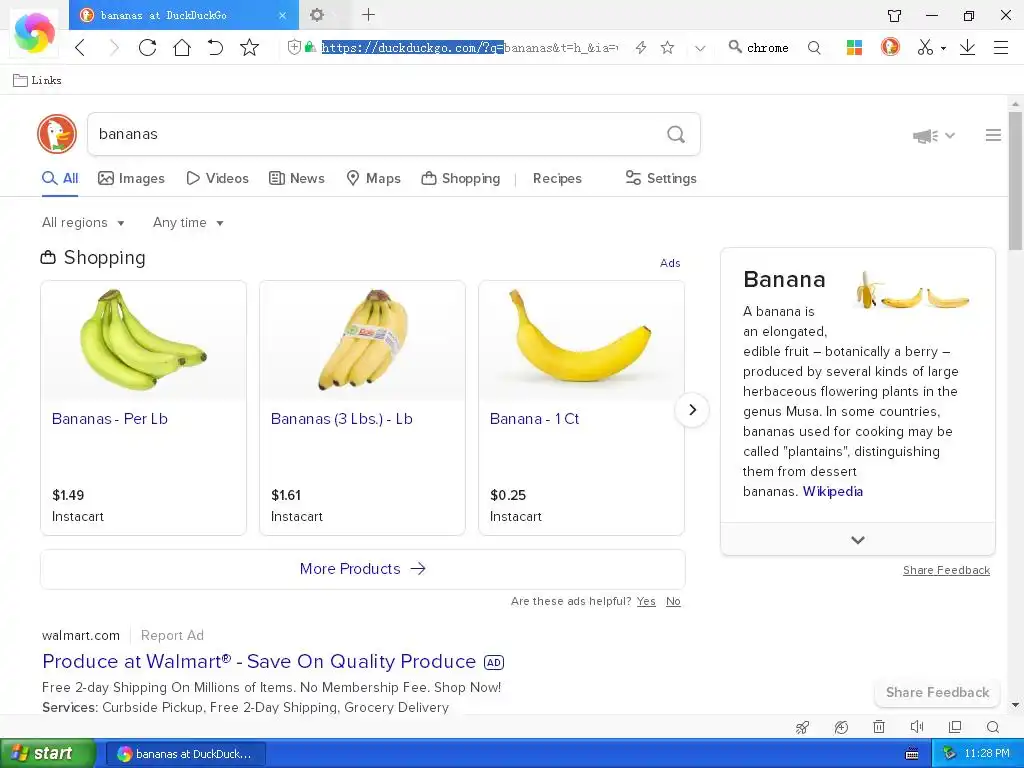Click the undo close-tab arrow icon
Viewport: 1024px width, 768px height.
(x=216, y=48)
